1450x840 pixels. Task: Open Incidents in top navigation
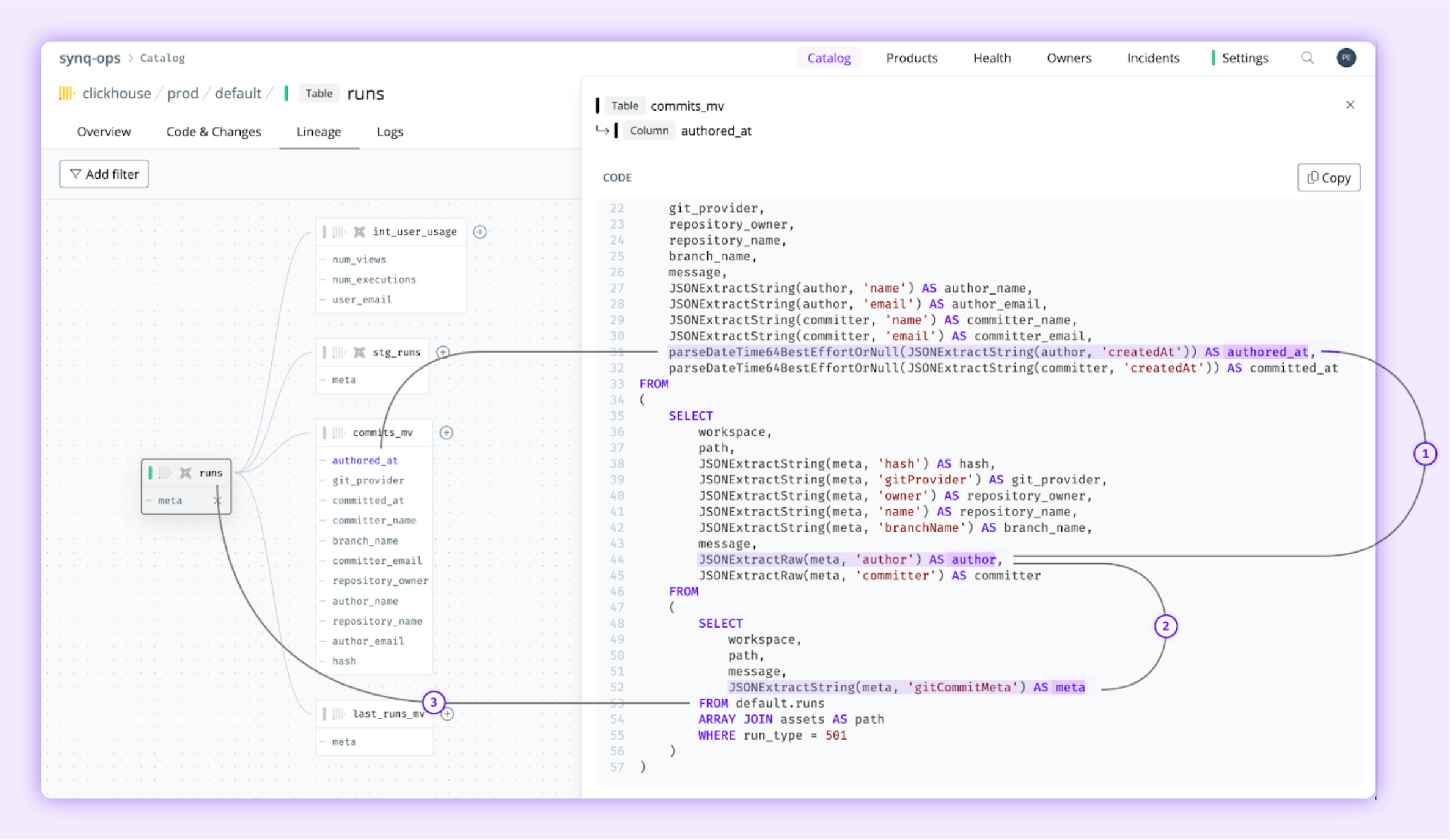click(x=1152, y=58)
